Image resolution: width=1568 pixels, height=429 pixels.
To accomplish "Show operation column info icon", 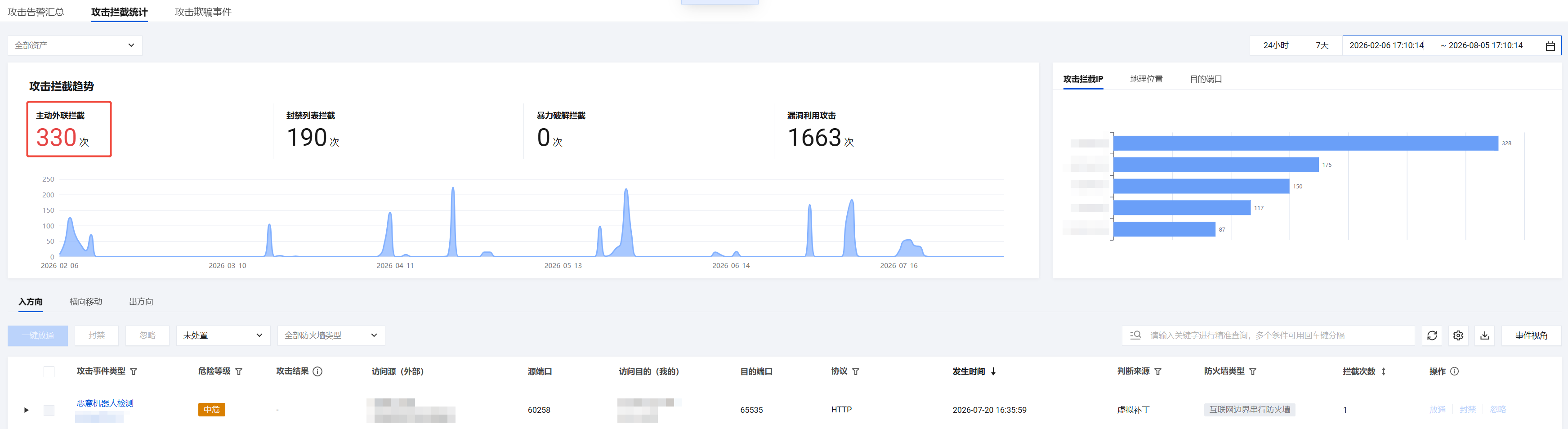I will point(1454,371).
